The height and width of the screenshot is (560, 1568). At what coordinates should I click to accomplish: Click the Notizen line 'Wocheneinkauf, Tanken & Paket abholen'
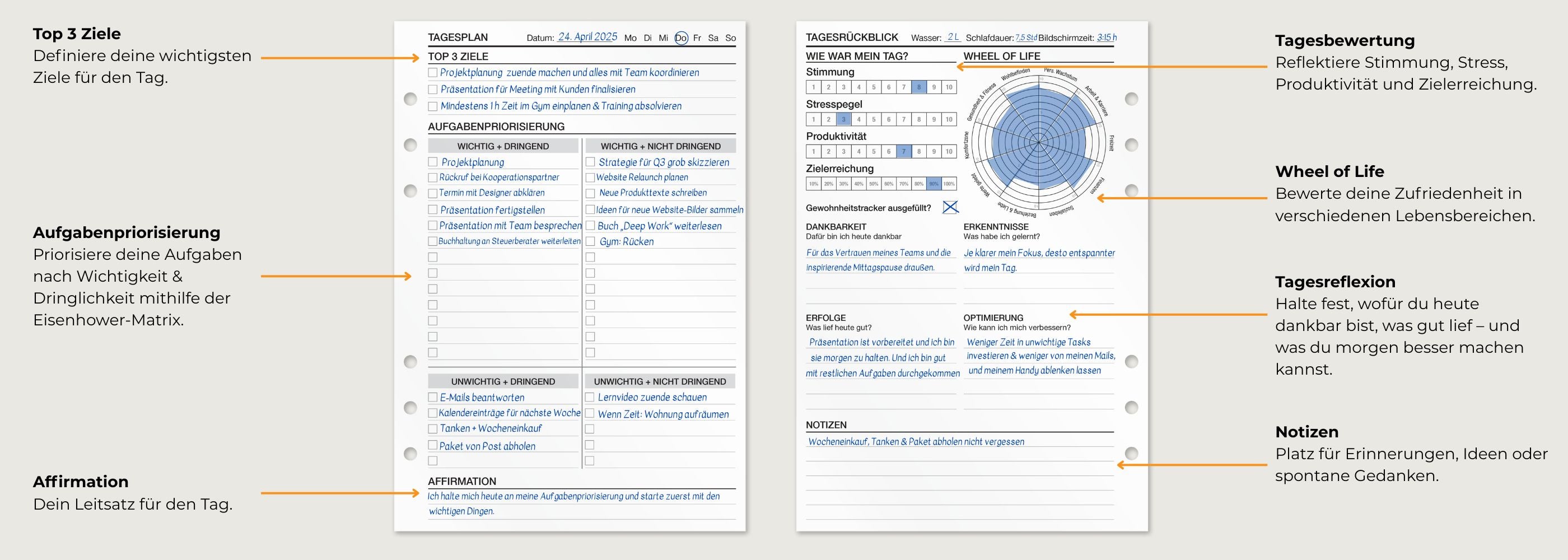pos(916,442)
